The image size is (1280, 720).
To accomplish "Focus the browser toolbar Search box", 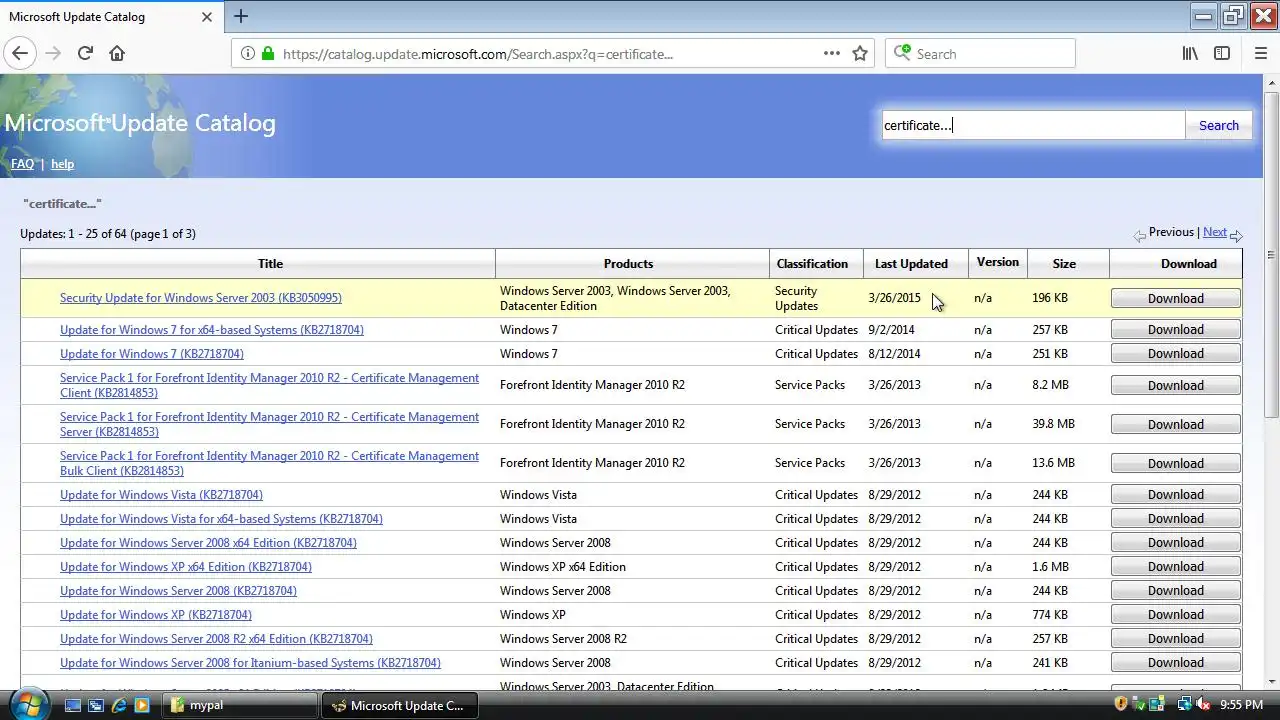I will (980, 54).
